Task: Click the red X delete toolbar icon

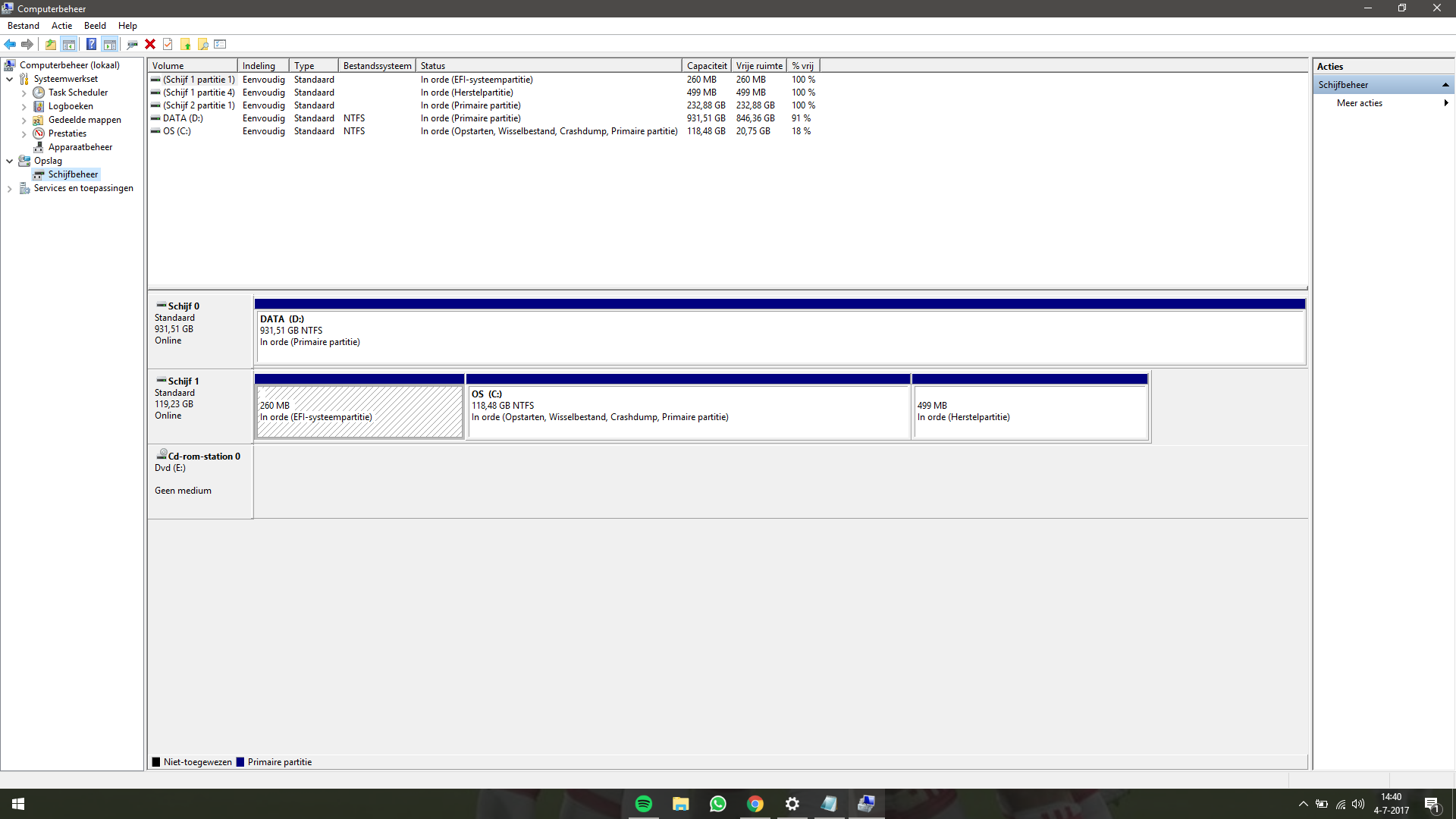Action: (x=150, y=44)
